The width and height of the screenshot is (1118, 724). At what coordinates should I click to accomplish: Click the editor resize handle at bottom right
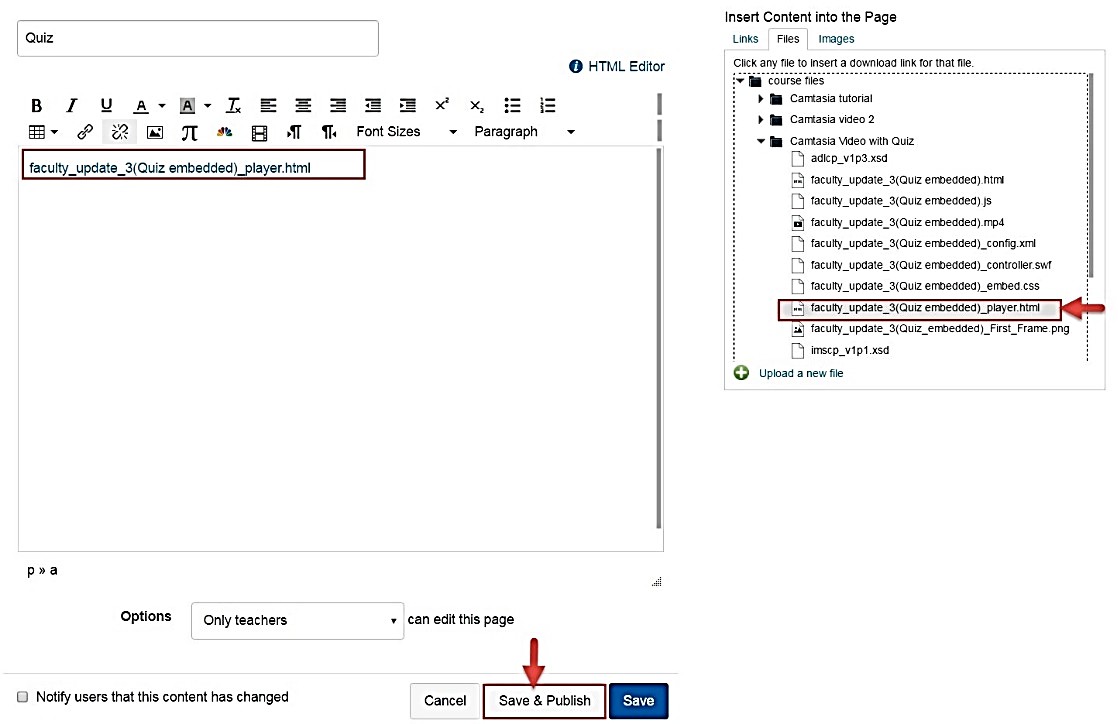(x=657, y=582)
